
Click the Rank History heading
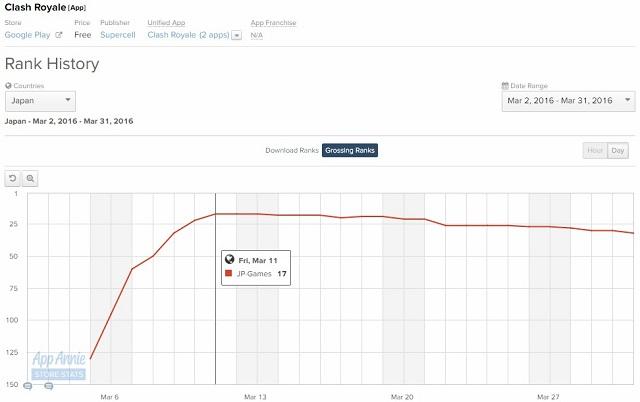tap(52, 64)
